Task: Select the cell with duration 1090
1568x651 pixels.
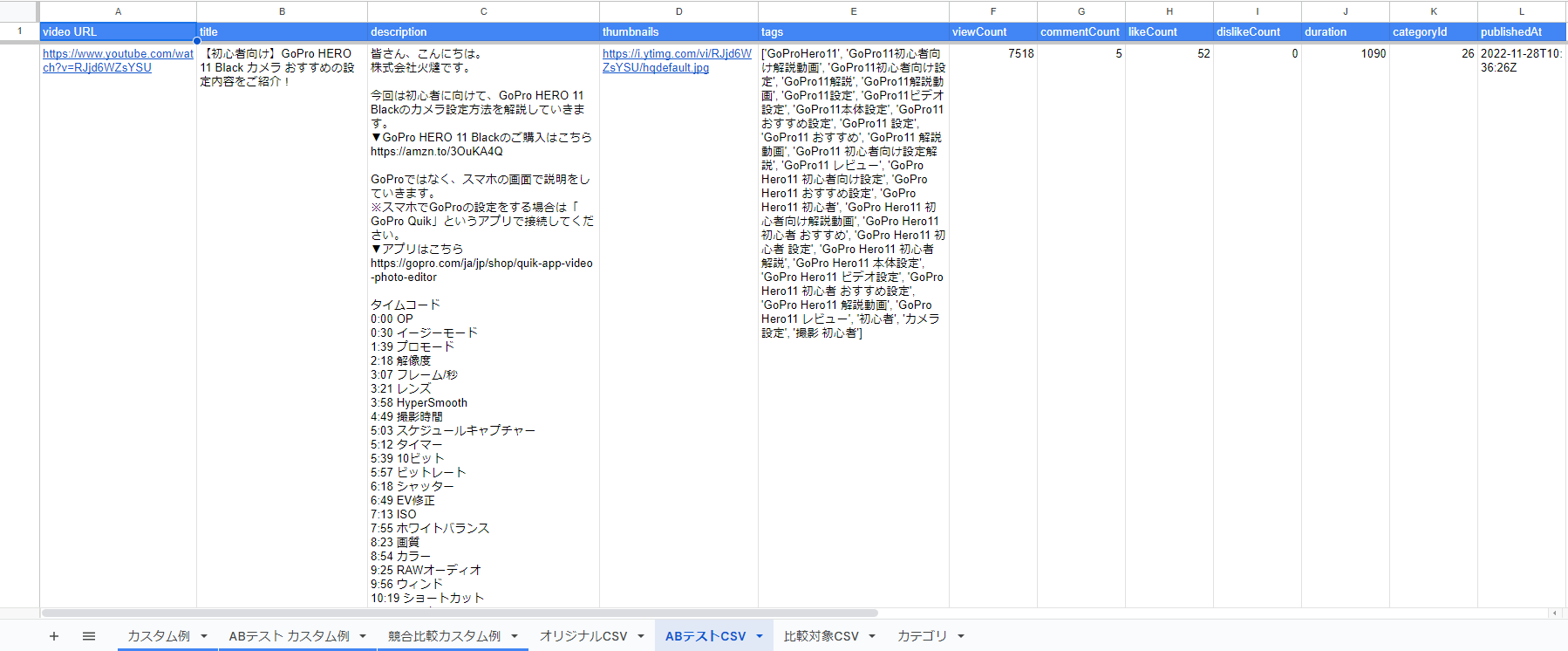Action: (x=1346, y=325)
